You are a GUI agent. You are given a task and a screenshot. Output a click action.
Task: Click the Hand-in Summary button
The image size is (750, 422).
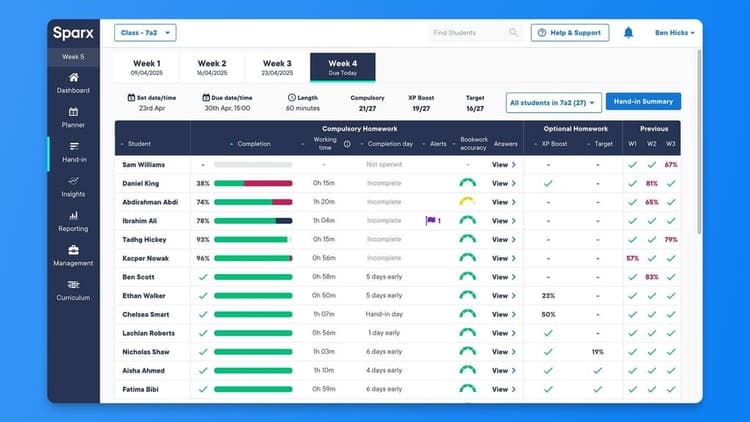[643, 102]
